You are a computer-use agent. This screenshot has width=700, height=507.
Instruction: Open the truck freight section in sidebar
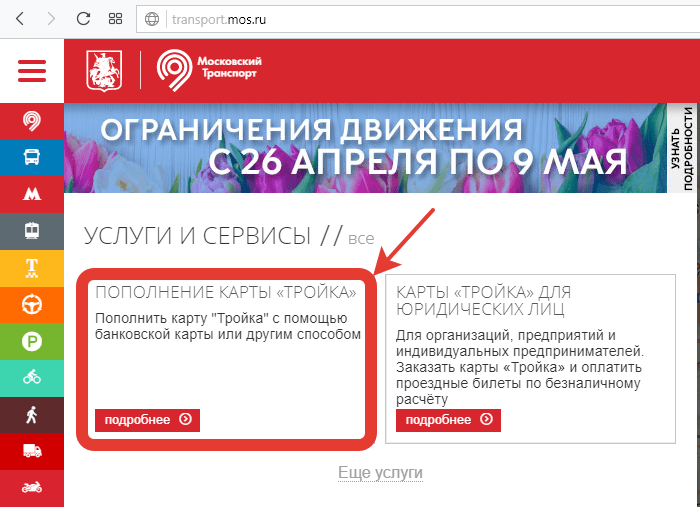pyautogui.click(x=32, y=451)
